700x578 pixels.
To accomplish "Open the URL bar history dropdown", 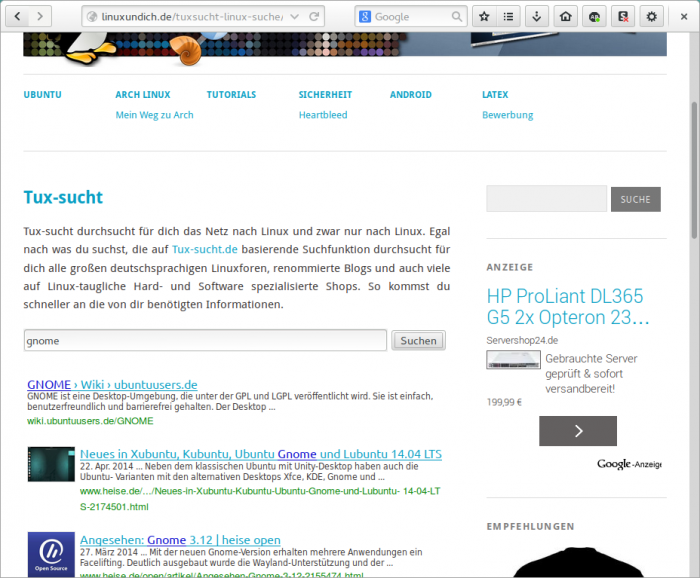I will click(x=295, y=16).
